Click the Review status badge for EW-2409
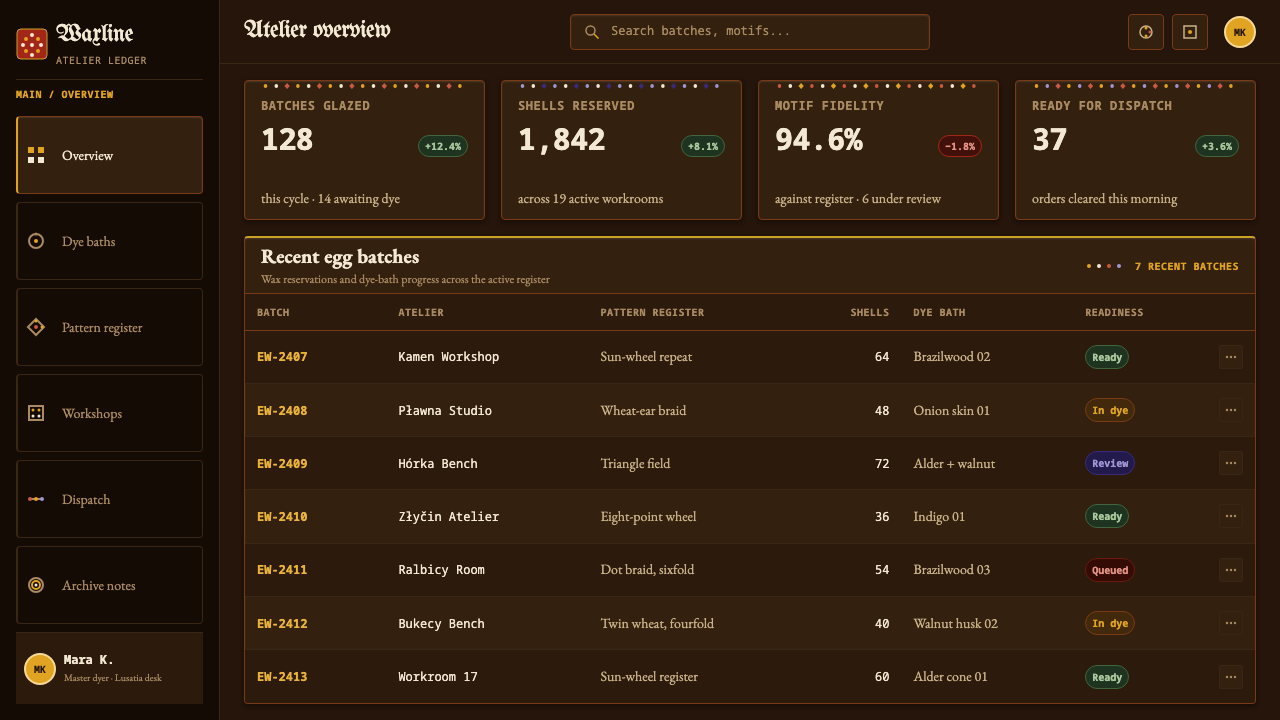The image size is (1280, 720). pyautogui.click(x=1110, y=463)
